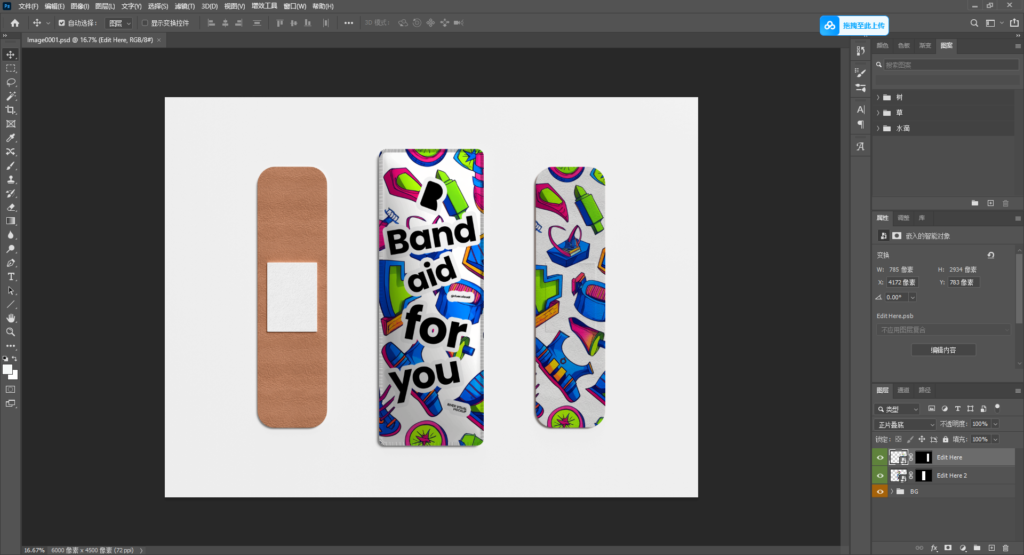Expand the BG group in Layers
Viewport: 1024px width, 555px height.
pos(891,492)
